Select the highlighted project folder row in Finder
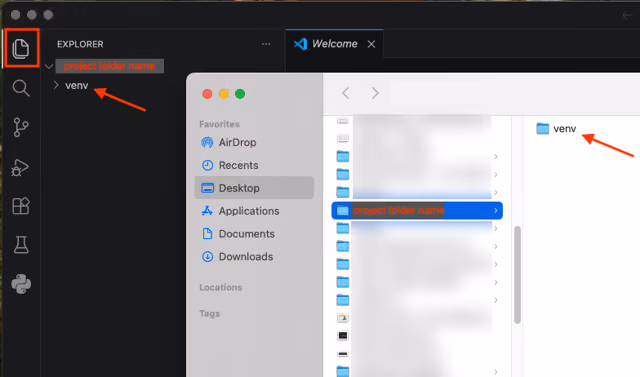This screenshot has height=377, width=640. click(x=417, y=211)
